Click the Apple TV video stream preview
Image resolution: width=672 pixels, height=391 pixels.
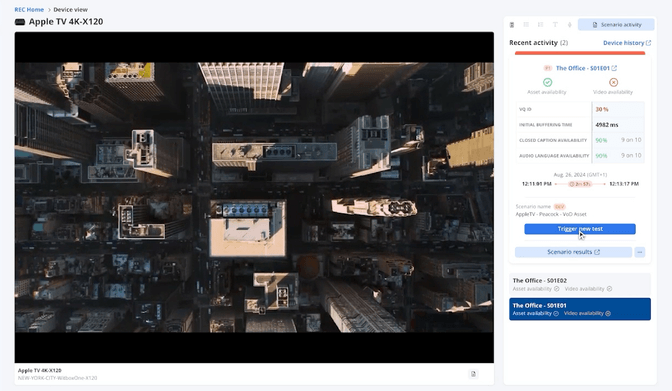click(254, 197)
